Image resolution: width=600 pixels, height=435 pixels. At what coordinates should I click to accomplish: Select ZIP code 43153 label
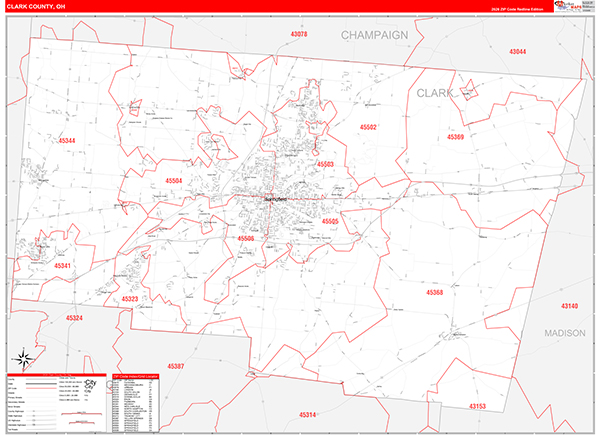(478, 406)
